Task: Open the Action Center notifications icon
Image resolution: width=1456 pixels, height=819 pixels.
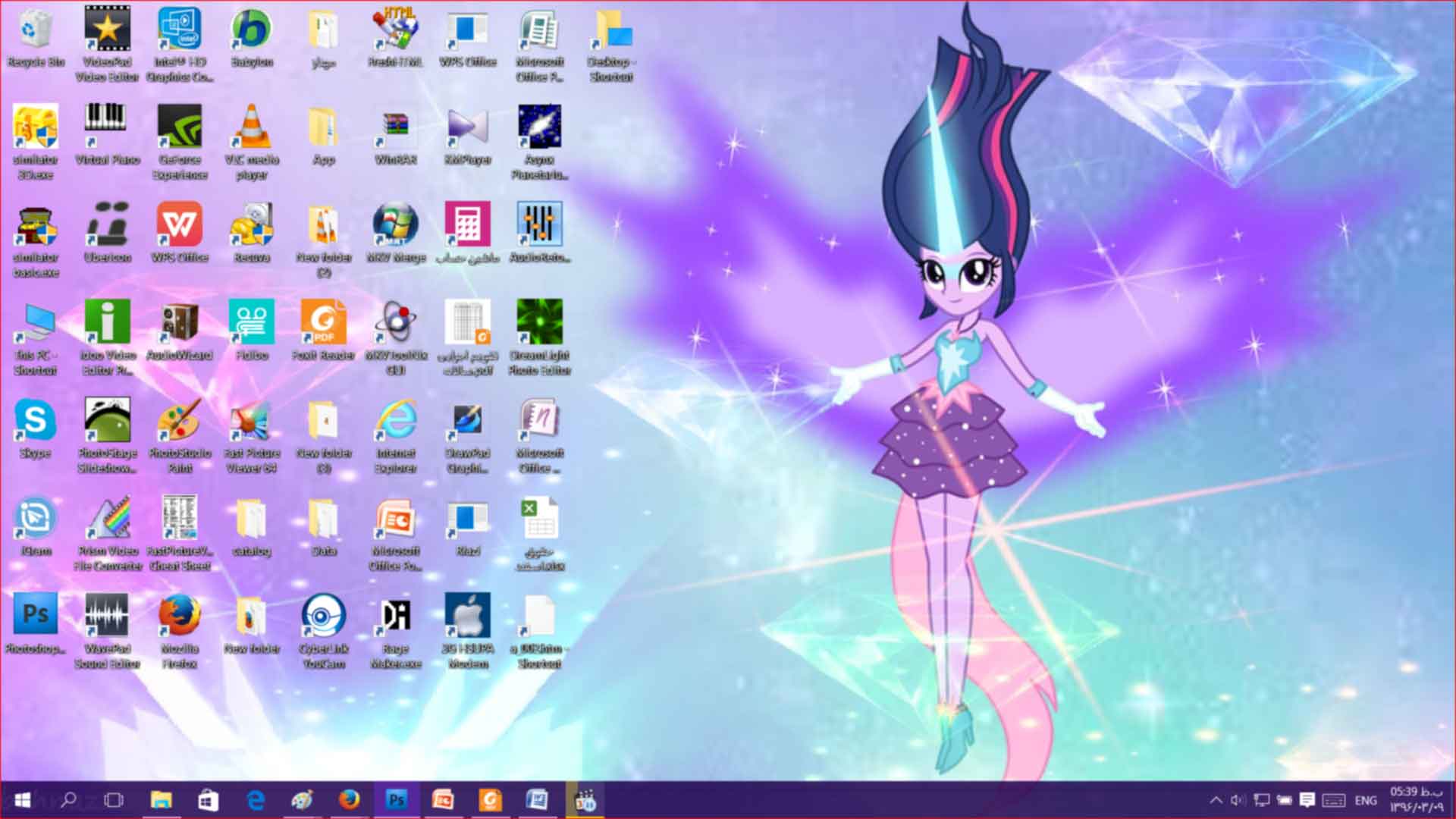Action: tap(1307, 800)
